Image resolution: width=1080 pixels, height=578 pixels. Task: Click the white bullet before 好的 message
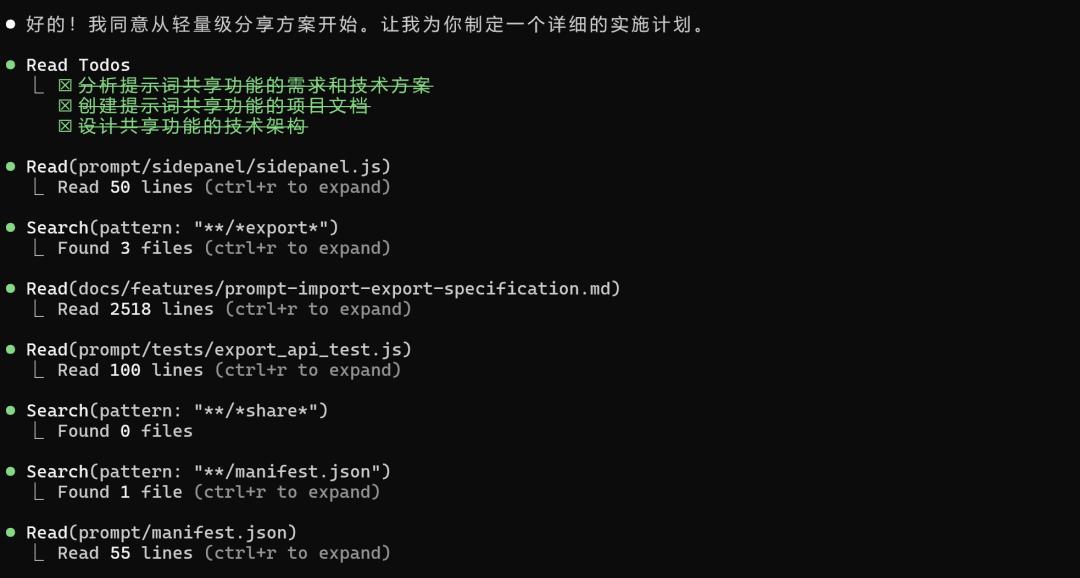point(10,25)
